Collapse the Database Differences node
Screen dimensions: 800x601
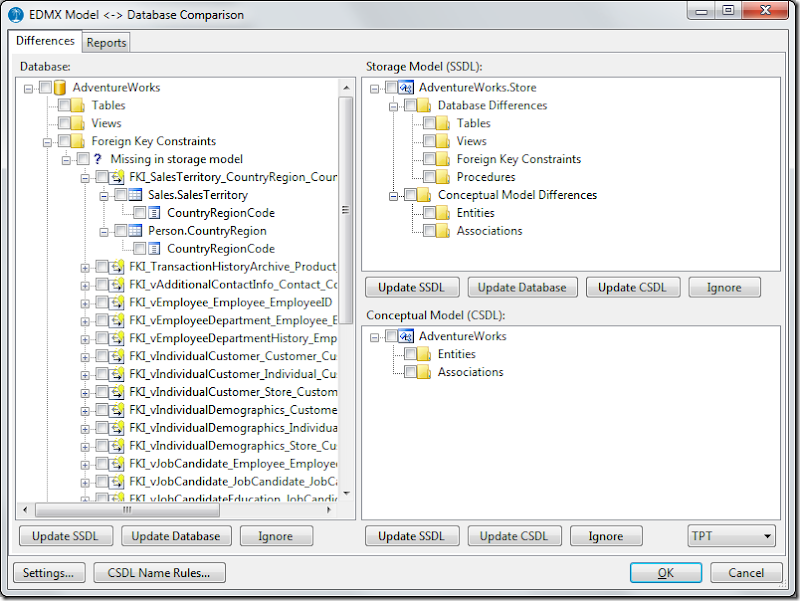coord(393,107)
